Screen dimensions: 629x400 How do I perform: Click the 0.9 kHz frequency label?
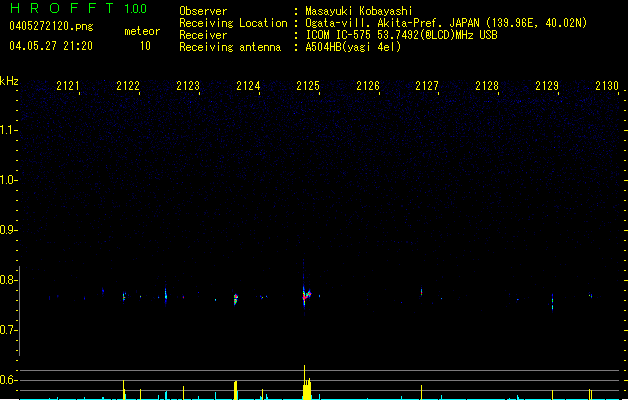click(x=8, y=230)
